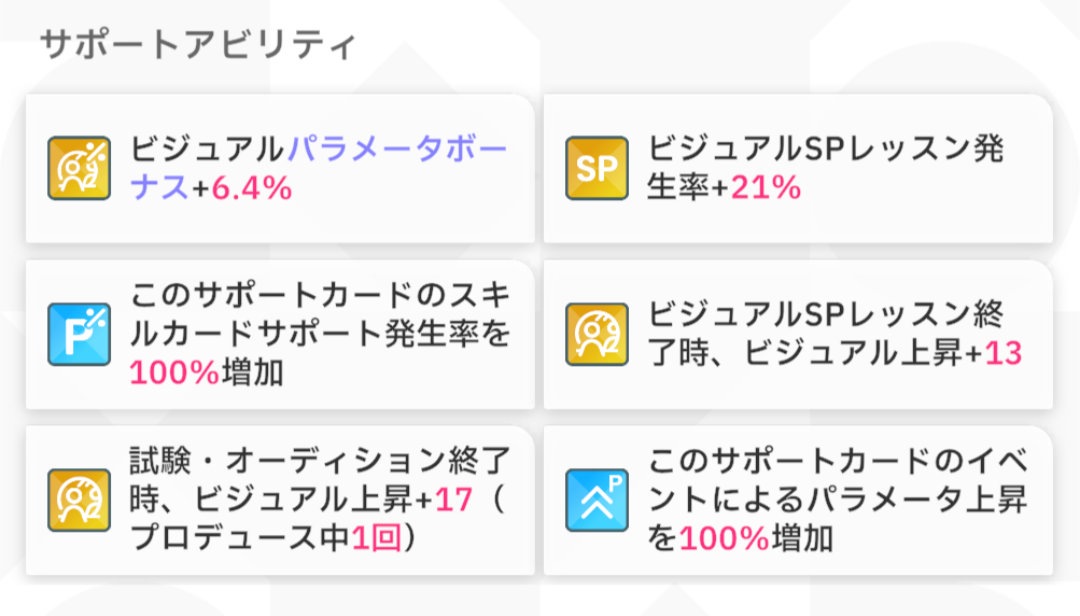Image resolution: width=1080 pixels, height=616 pixels.
Task: Tap the gold SP lesson rate icon
Action: coord(597,169)
